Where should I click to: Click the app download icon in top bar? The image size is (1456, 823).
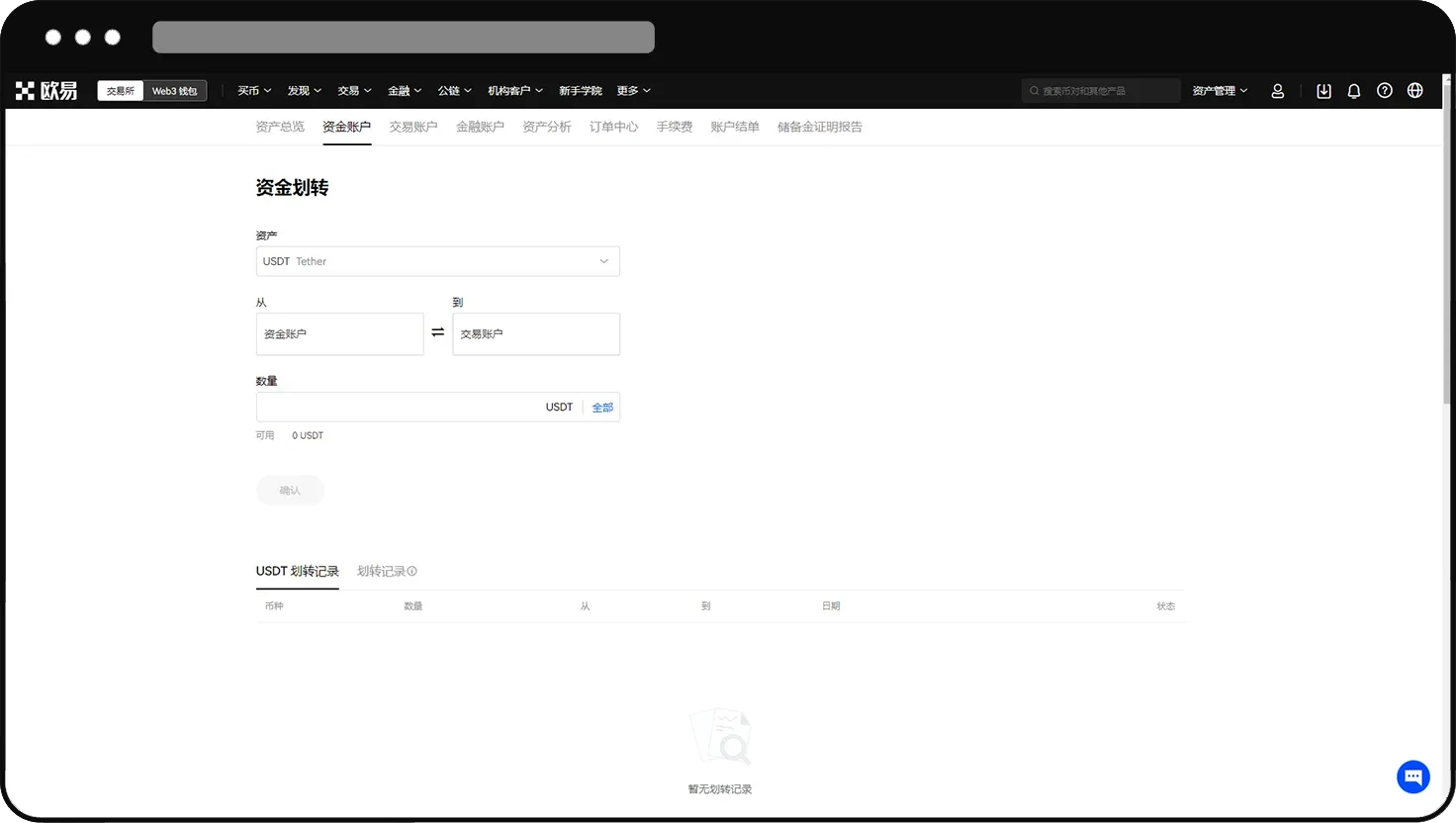[1323, 90]
